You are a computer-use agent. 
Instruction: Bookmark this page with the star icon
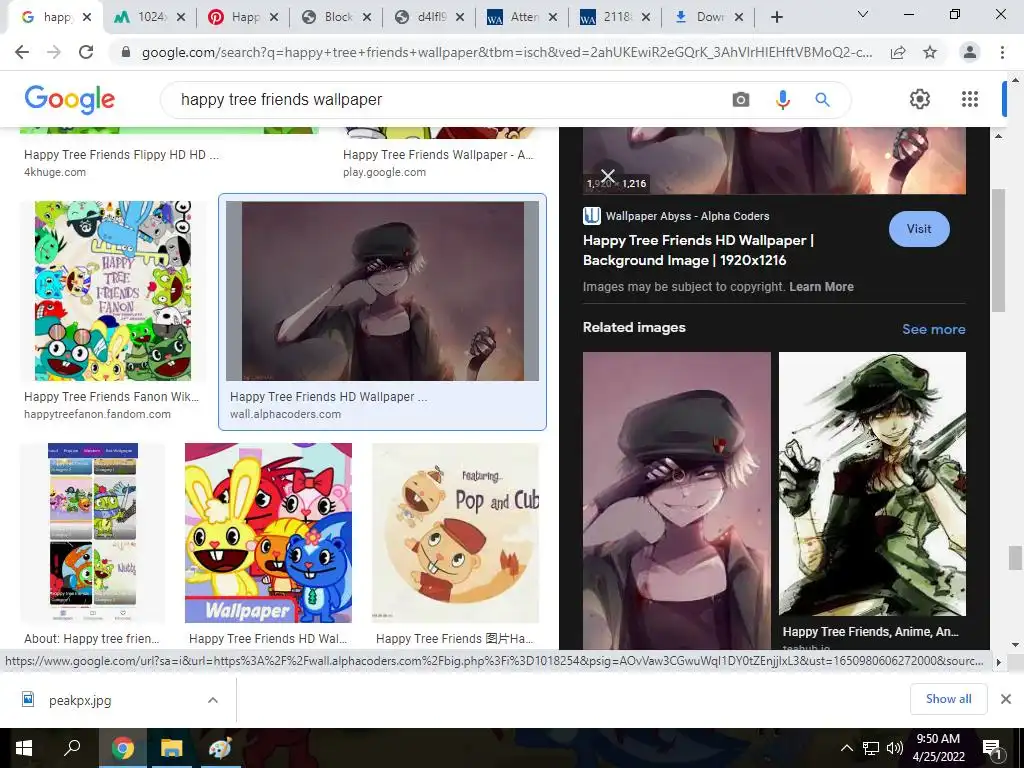point(930,52)
